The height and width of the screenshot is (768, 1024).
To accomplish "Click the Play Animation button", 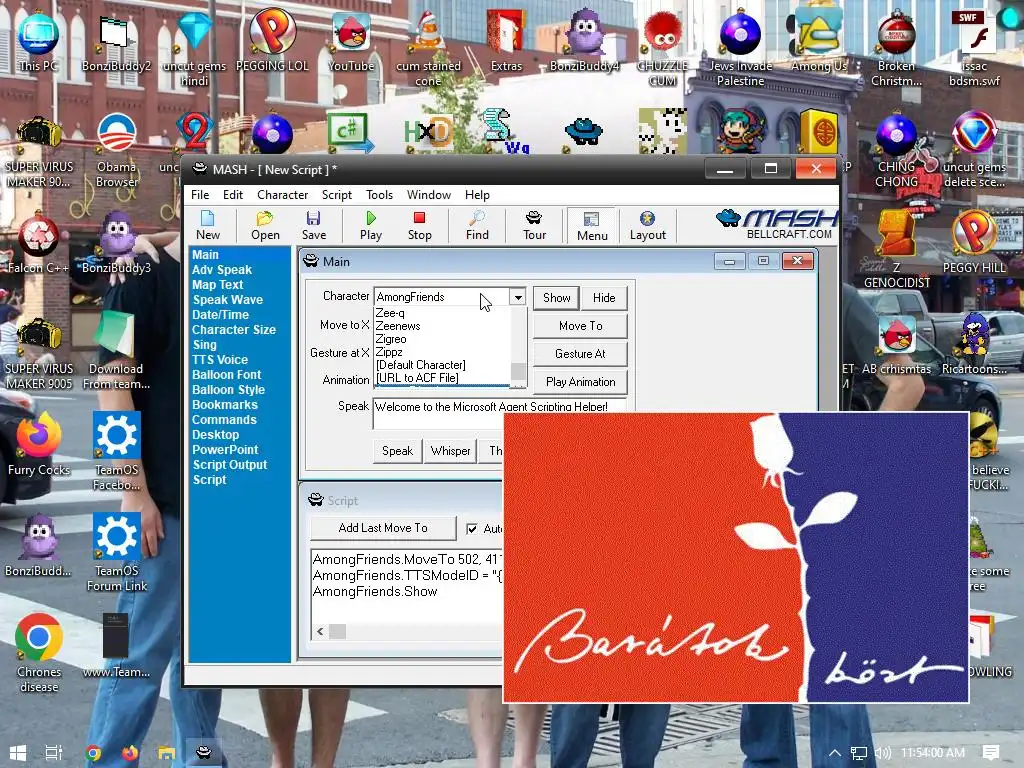I will tap(581, 382).
